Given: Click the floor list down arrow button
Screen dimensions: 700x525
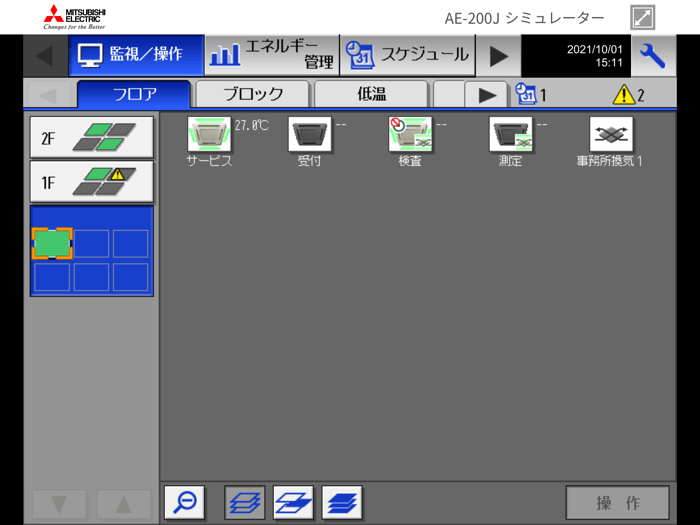Looking at the screenshot, I should point(59,504).
